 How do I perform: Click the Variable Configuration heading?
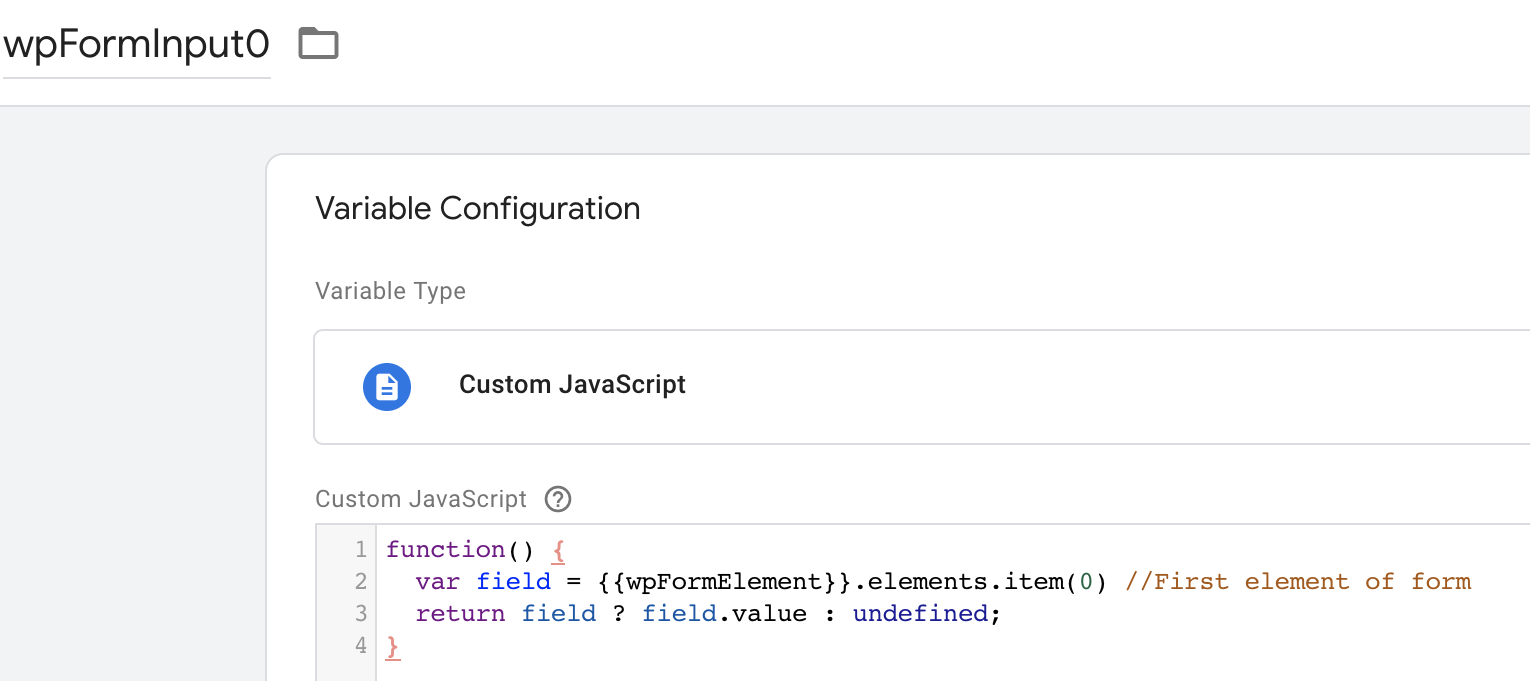click(477, 209)
